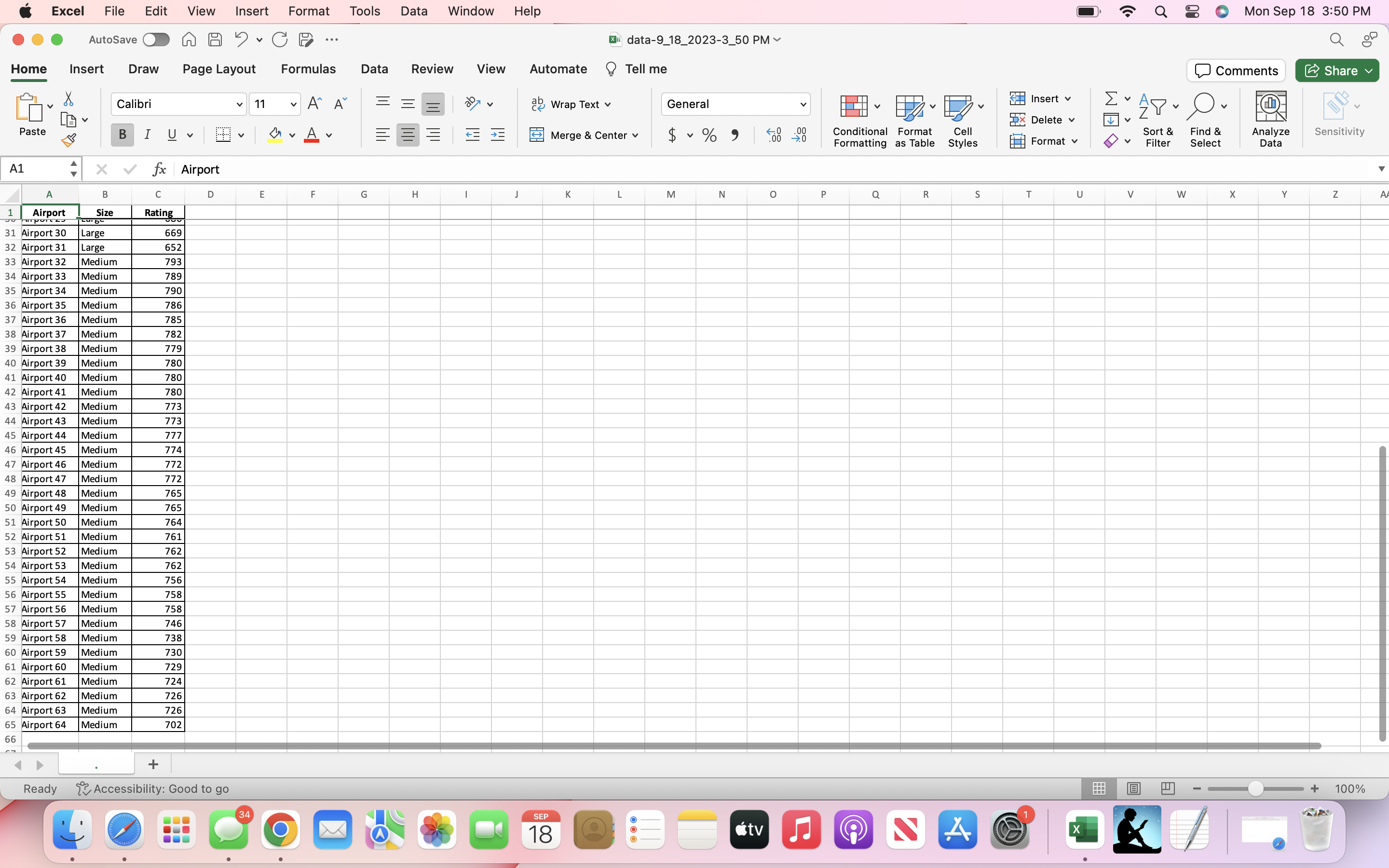The width and height of the screenshot is (1389, 868).
Task: Click the Decrease Indent icon
Action: [472, 135]
